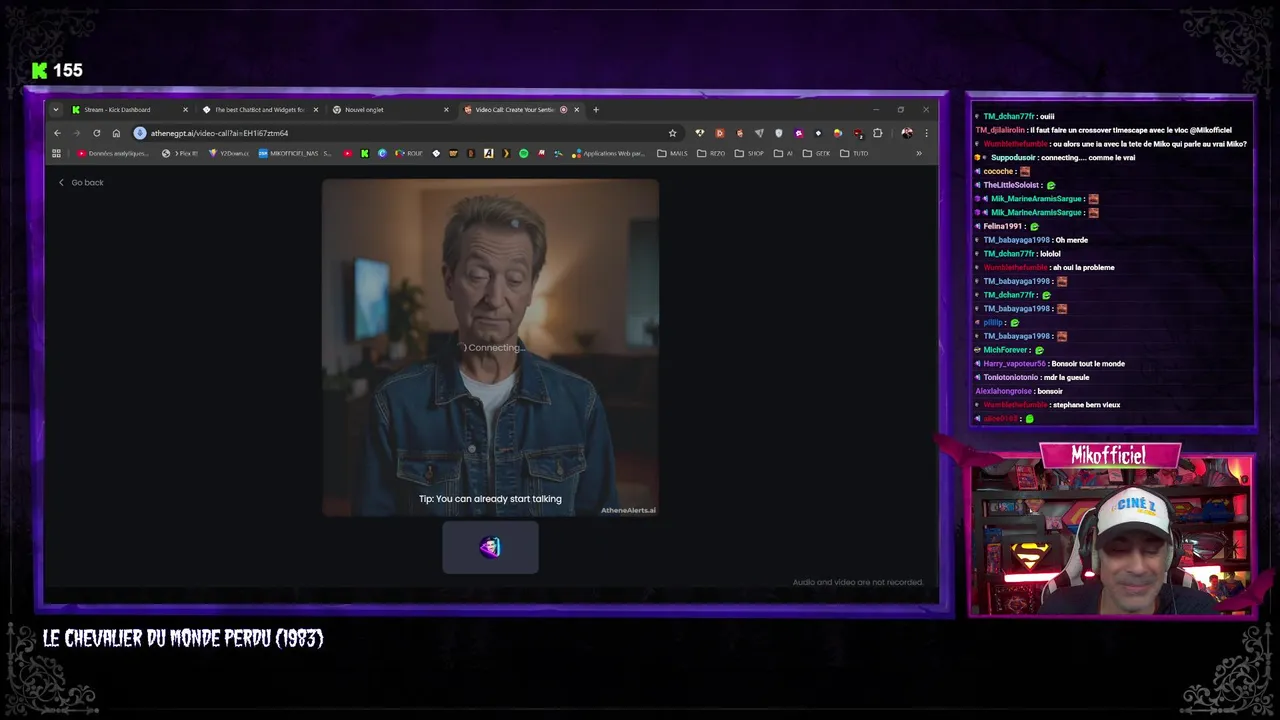Close the Nouvel onglet tab
This screenshot has width=1280, height=720.
[x=446, y=110]
